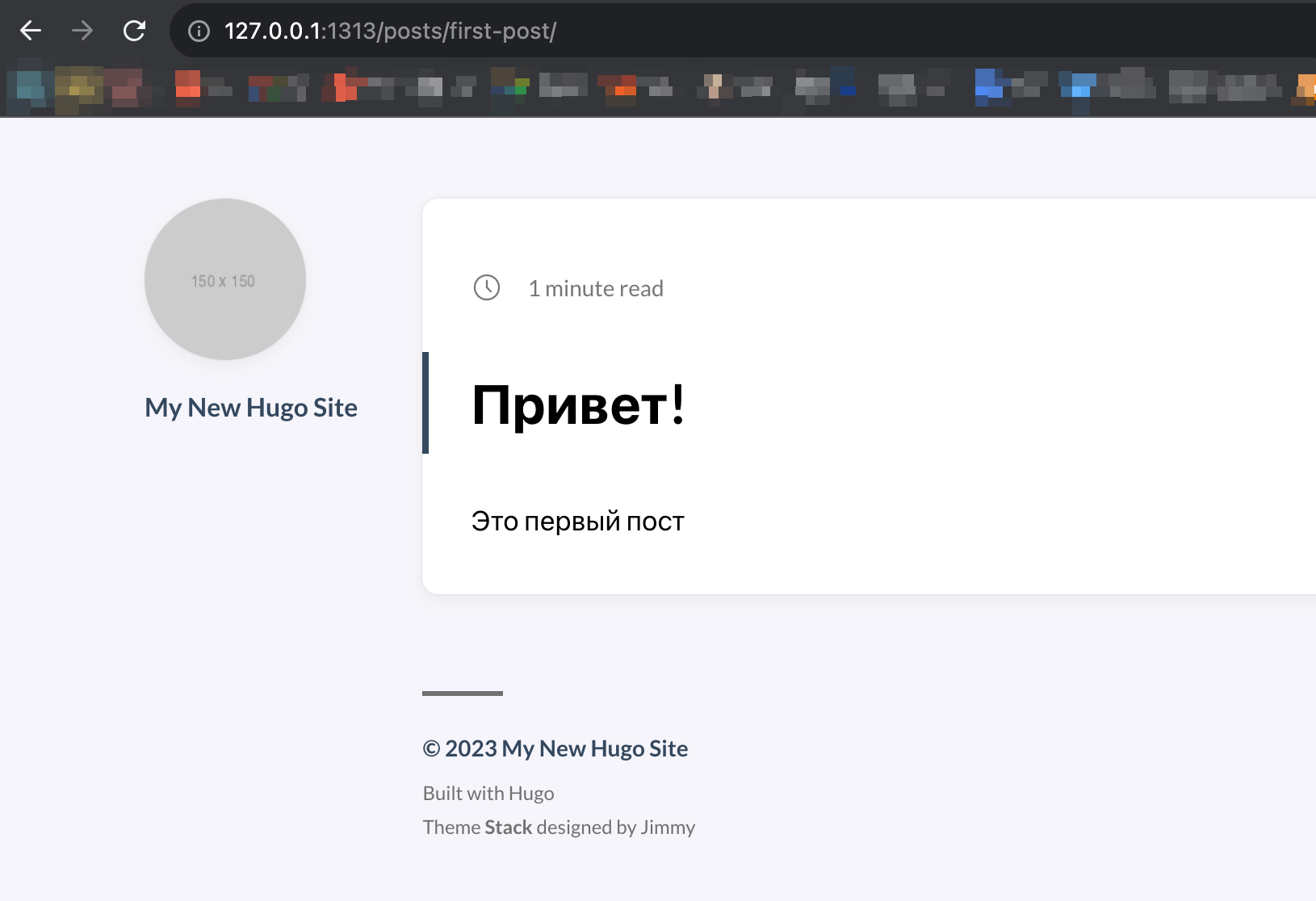The height and width of the screenshot is (901, 1316).
Task: Click the clock reading-time icon
Action: pyautogui.click(x=487, y=287)
